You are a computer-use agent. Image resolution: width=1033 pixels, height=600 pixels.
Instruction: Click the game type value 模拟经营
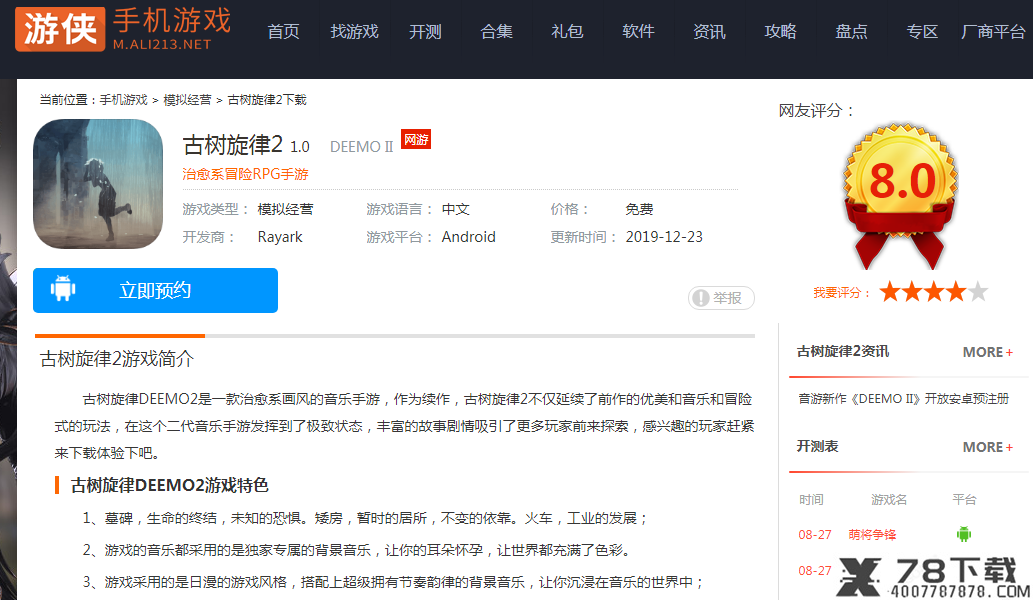pyautogui.click(x=285, y=209)
